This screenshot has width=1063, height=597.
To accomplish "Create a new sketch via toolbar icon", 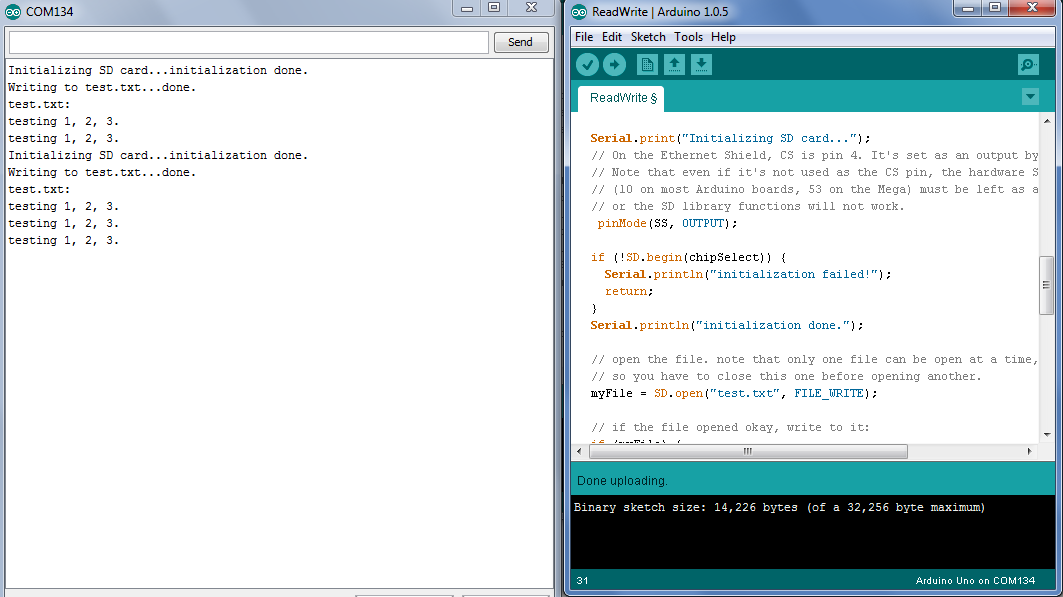I will tap(647, 65).
